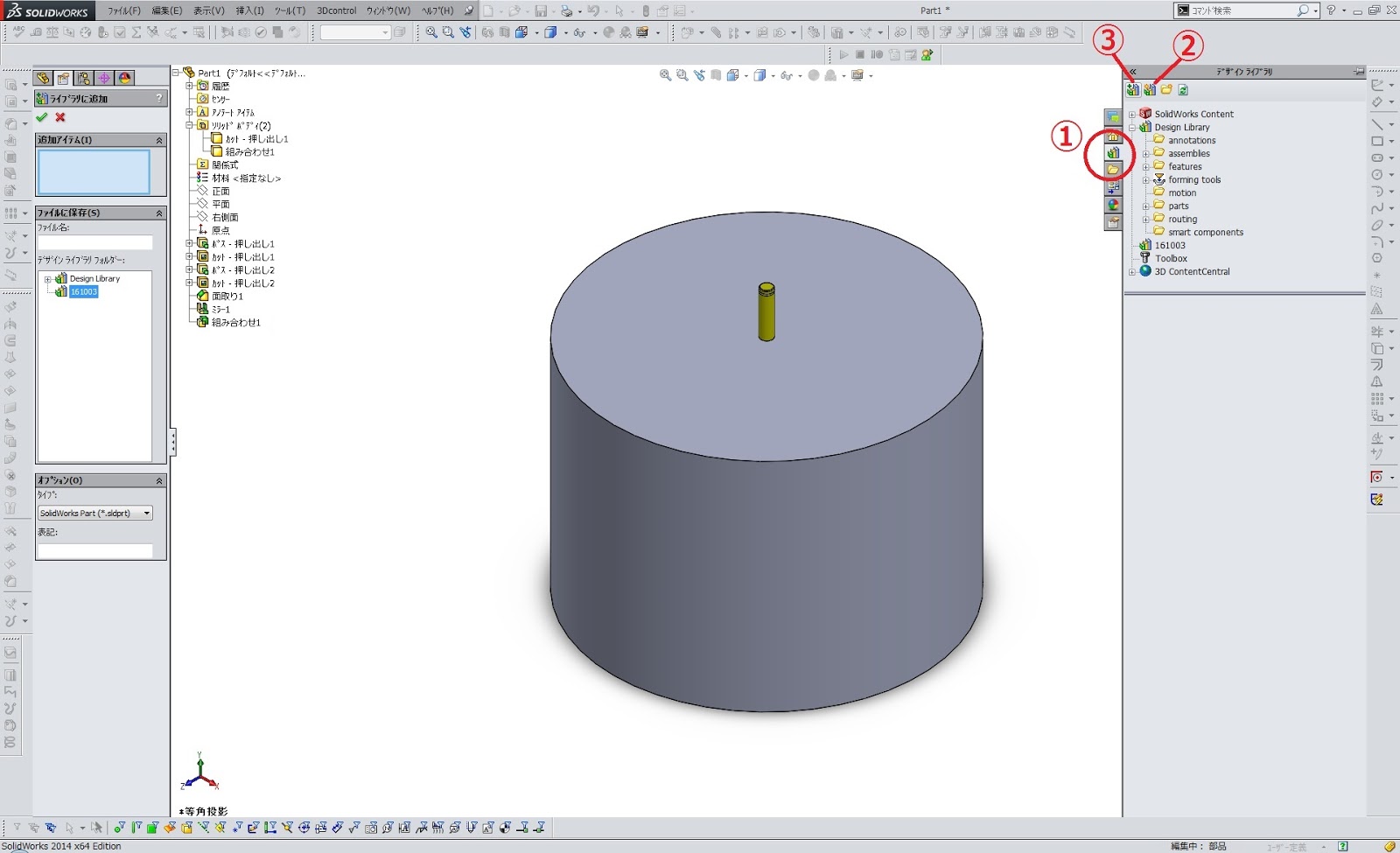Open the DimXpertManager tab
The height and width of the screenshot is (853, 1400).
104,78
